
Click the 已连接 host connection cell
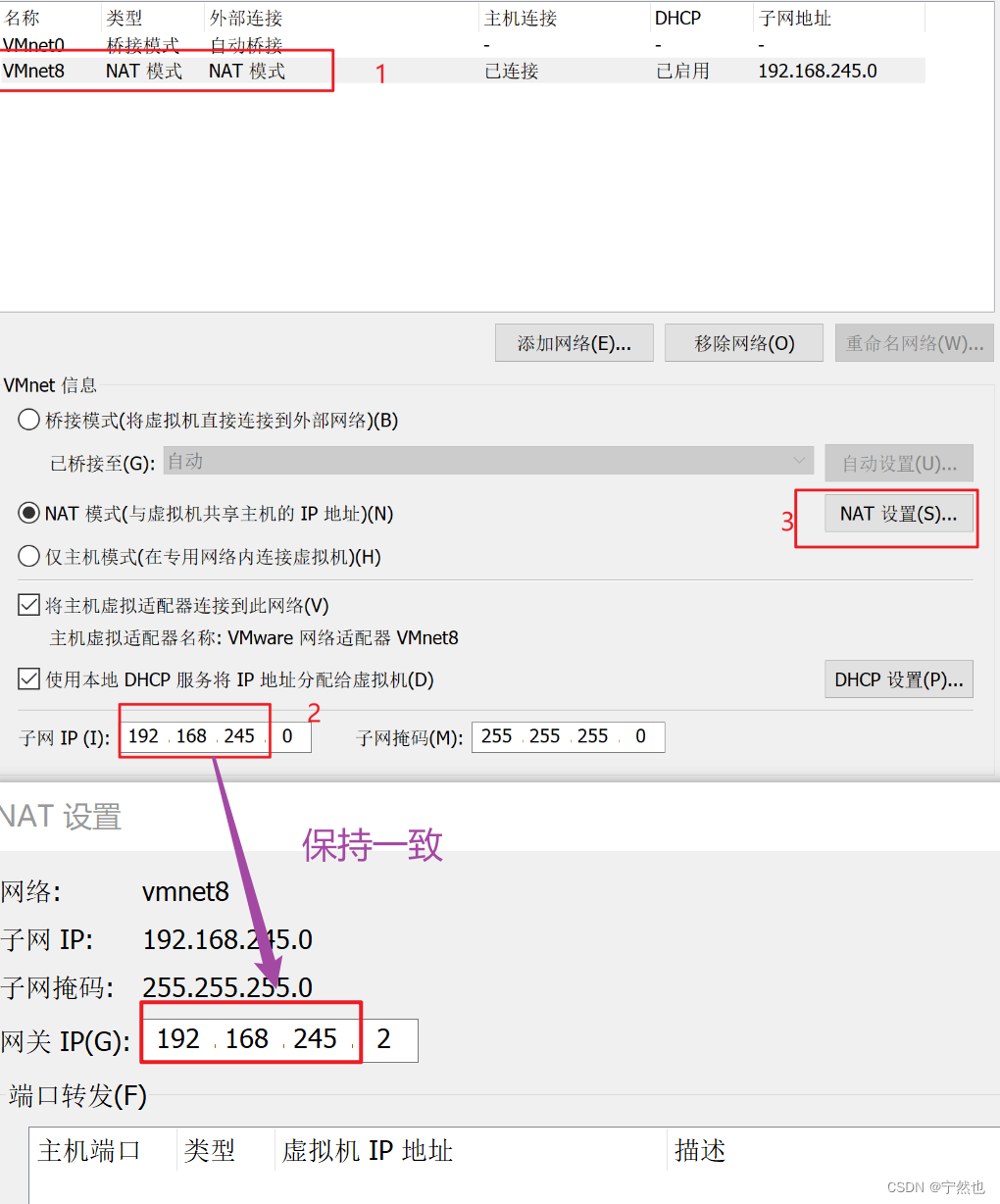512,71
